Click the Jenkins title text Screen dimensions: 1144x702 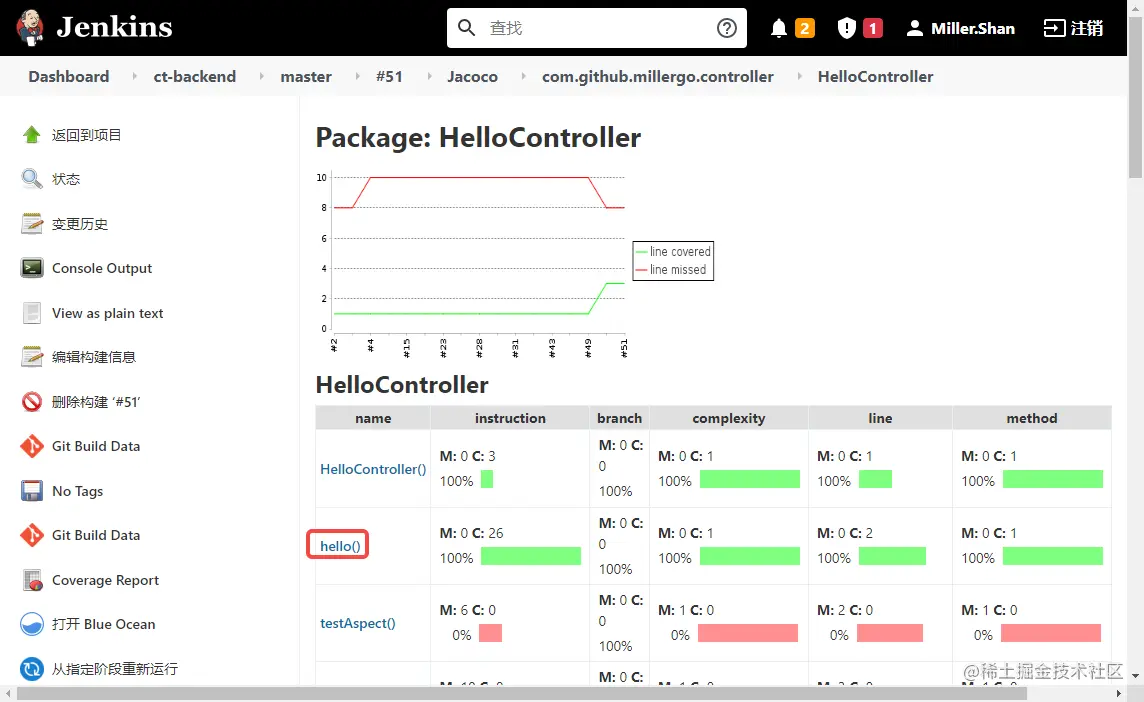[115, 28]
